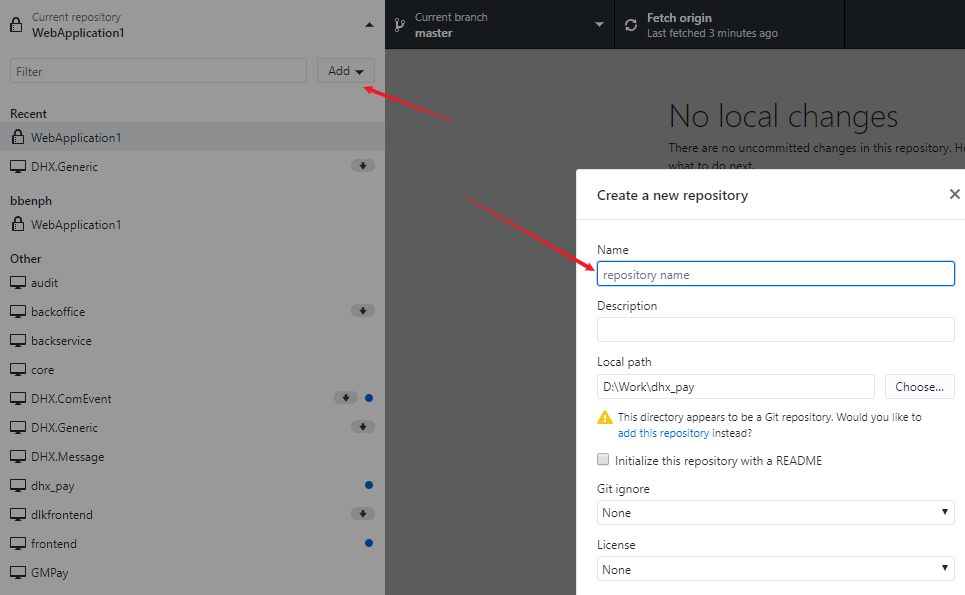Click the pull-arrow badge next to dlkfrontend
This screenshot has height=595, width=965.
362,513
